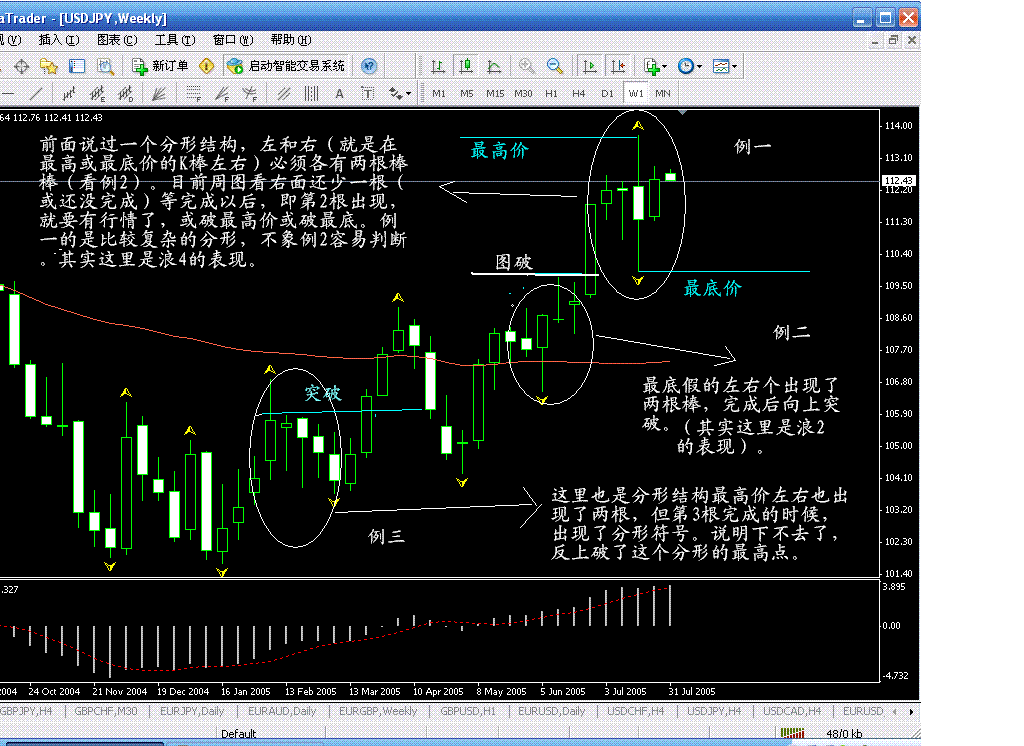Select the Fibonacci arcs tool
This screenshot has height=746, width=1024.
249,94
